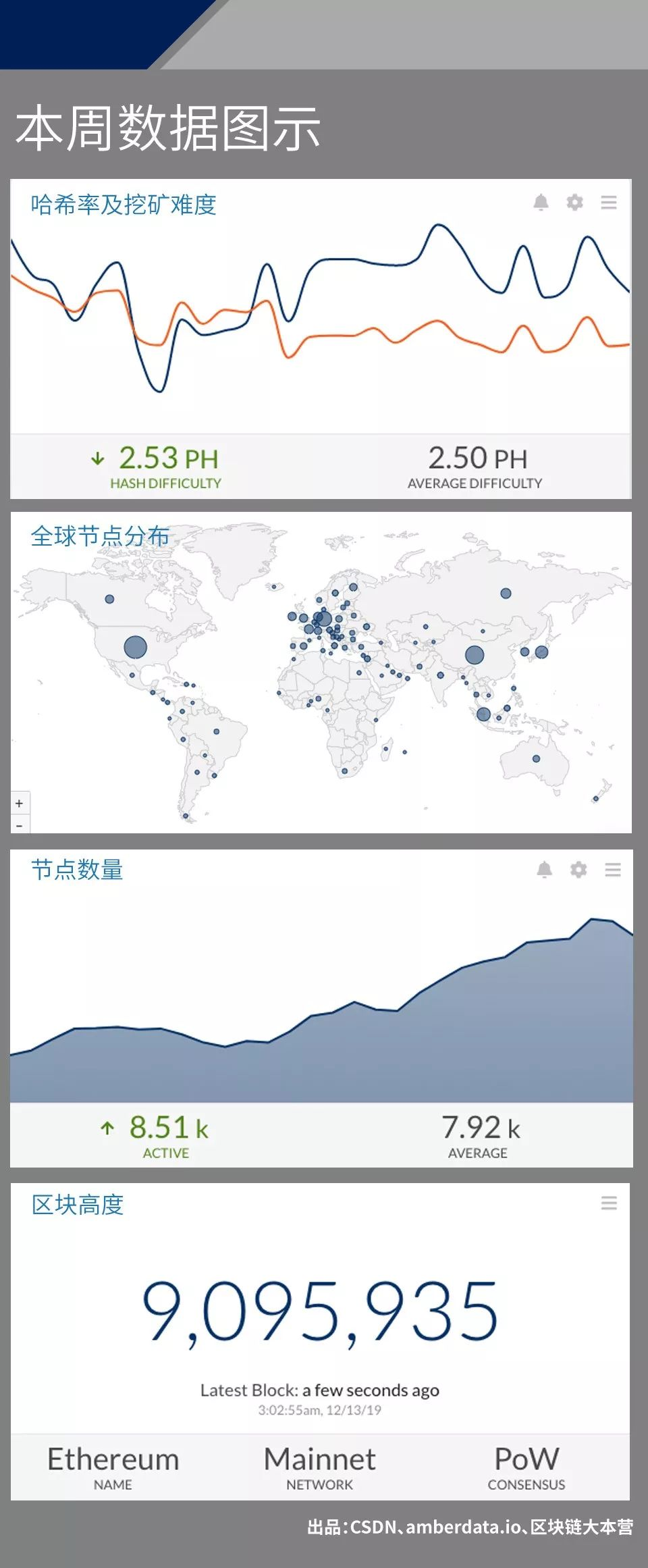This screenshot has width=648, height=1568.
Task: Click the 8.51 k active nodes value
Action: click(x=169, y=1127)
